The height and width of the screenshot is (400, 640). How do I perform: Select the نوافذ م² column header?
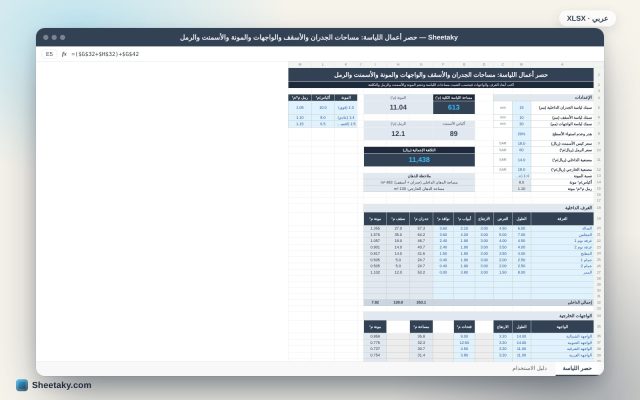pyautogui.click(x=443, y=218)
